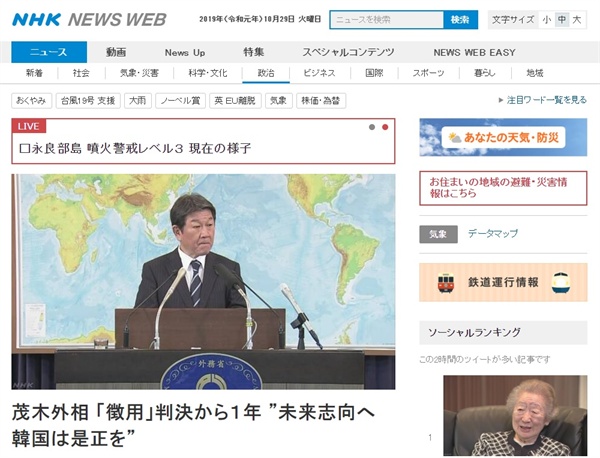Open the evacuation and disaster info link
Screen dimensions: 600x458
click(x=503, y=188)
